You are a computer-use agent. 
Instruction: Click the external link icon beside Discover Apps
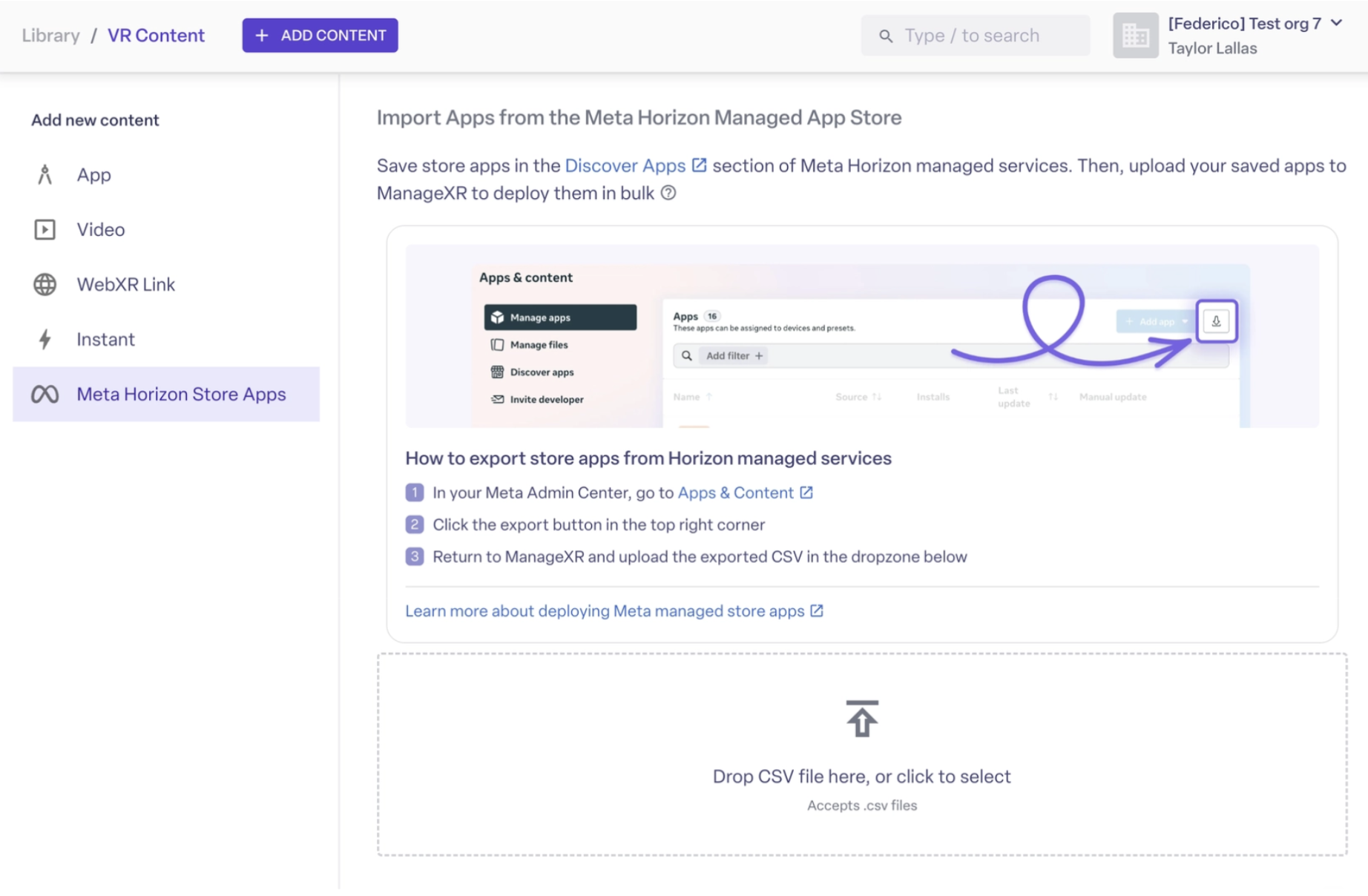pyautogui.click(x=699, y=165)
